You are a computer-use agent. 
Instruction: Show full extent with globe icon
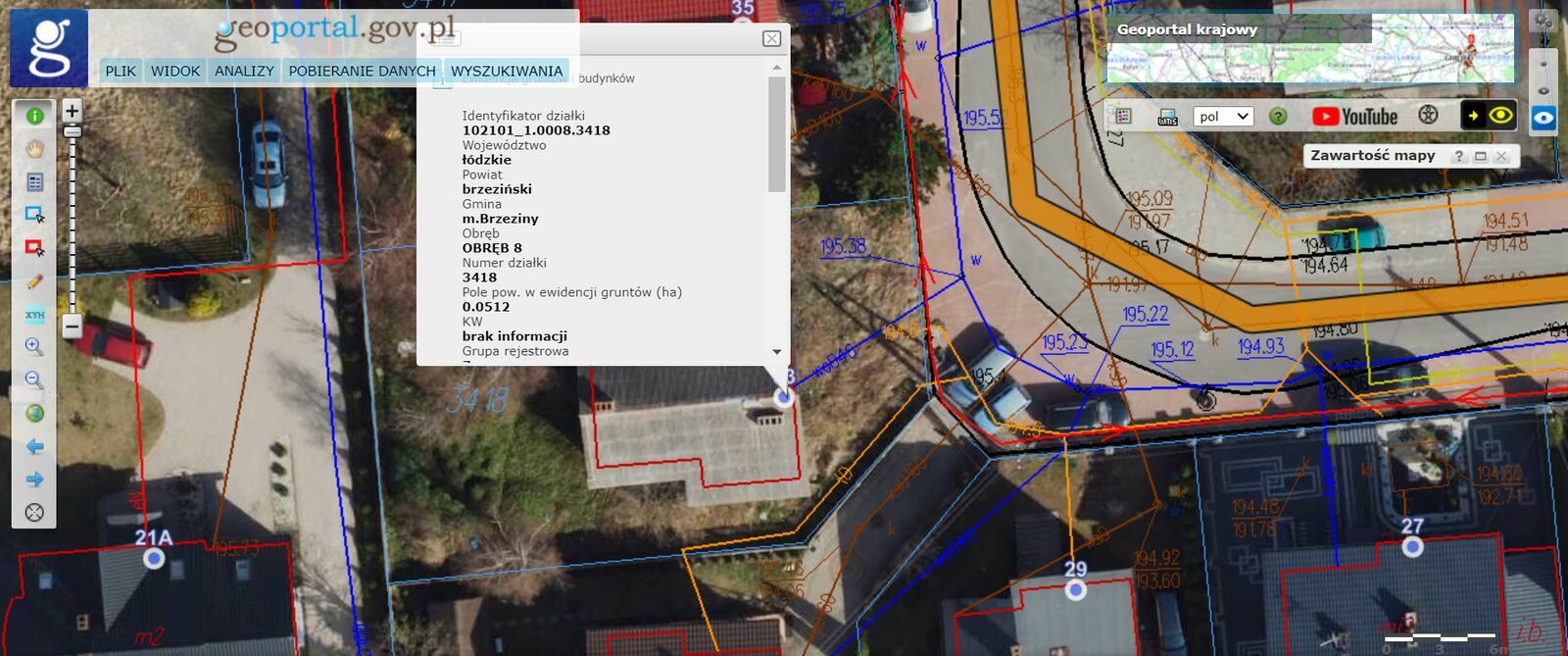click(x=35, y=414)
